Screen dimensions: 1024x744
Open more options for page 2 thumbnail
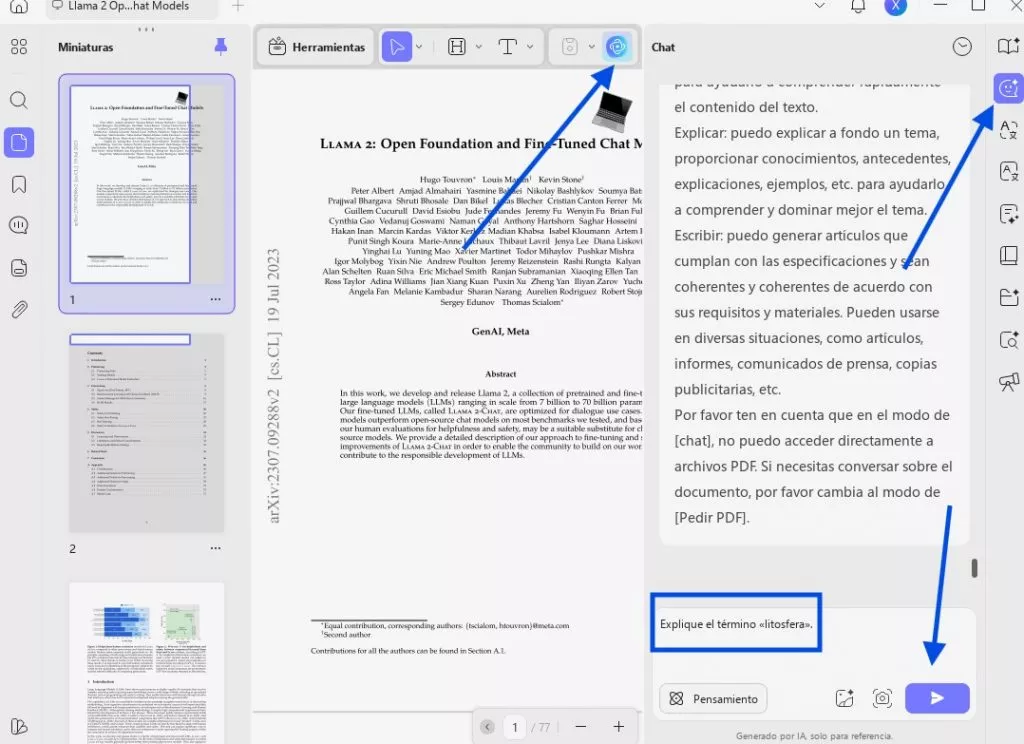(216, 548)
